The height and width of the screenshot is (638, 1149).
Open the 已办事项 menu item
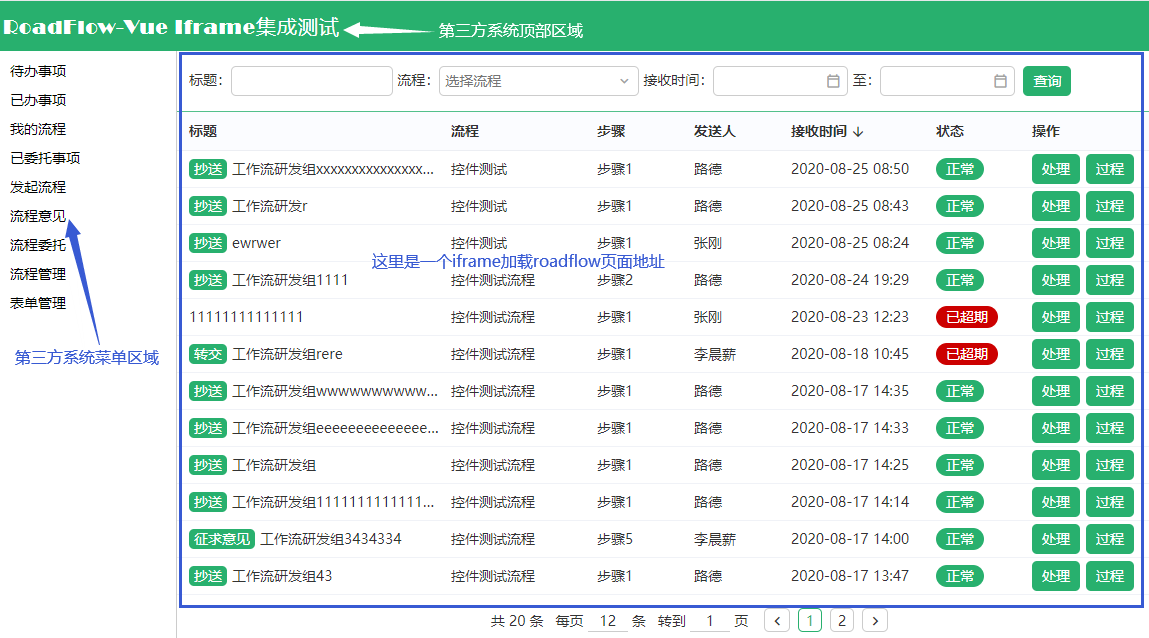tap(38, 100)
